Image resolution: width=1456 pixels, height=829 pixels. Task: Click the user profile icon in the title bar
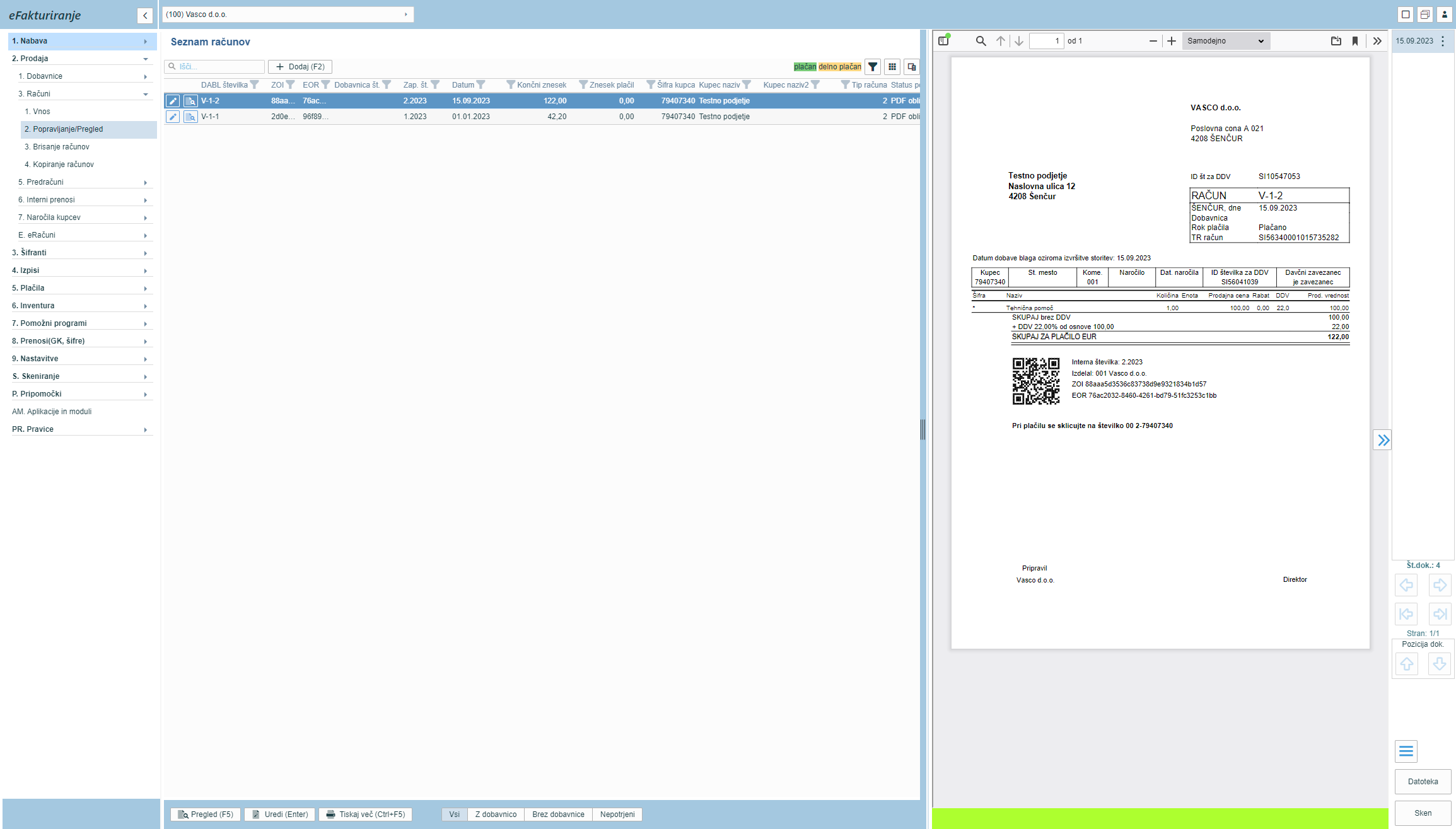coord(1444,14)
